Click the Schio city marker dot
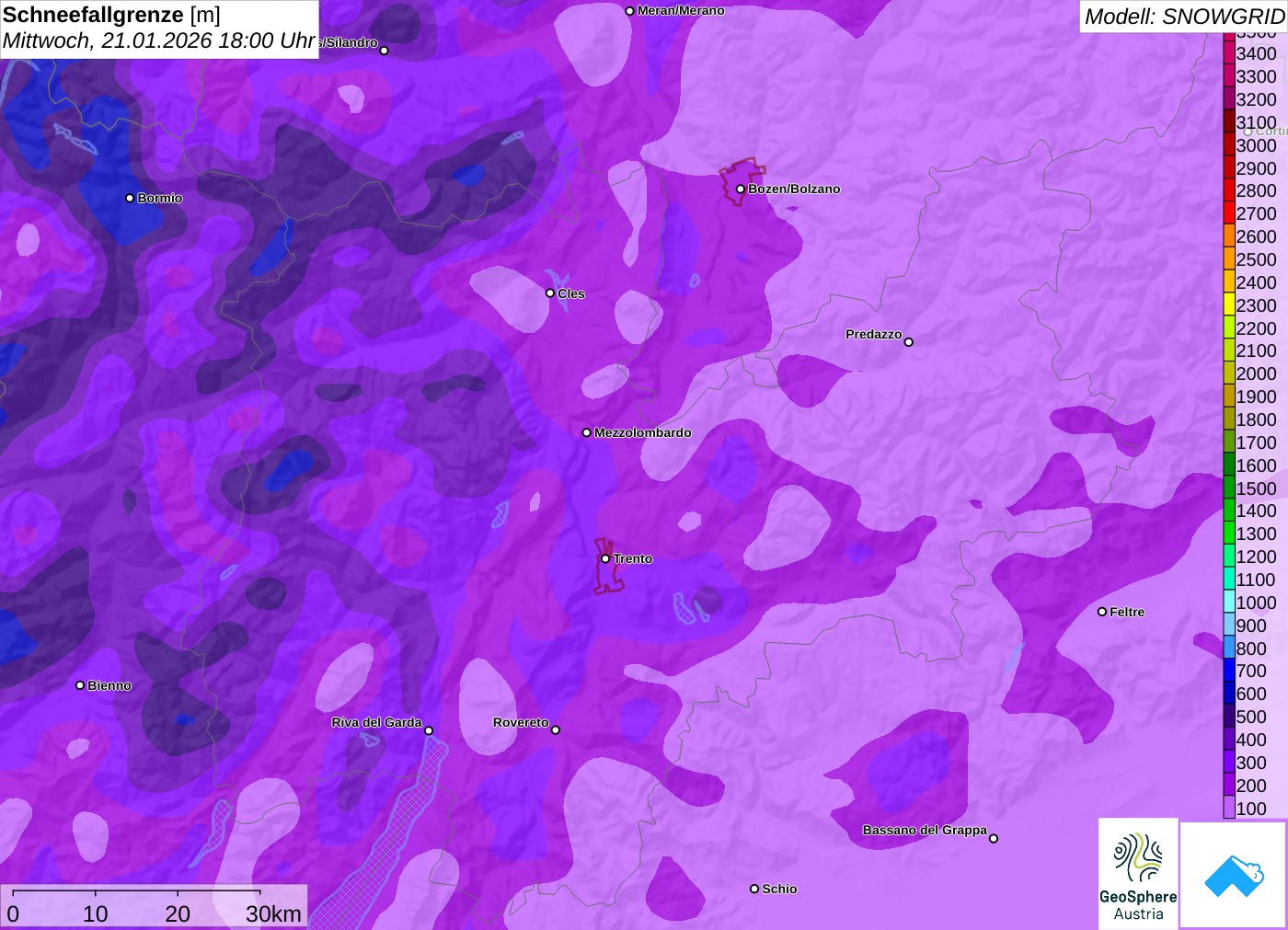 754,889
